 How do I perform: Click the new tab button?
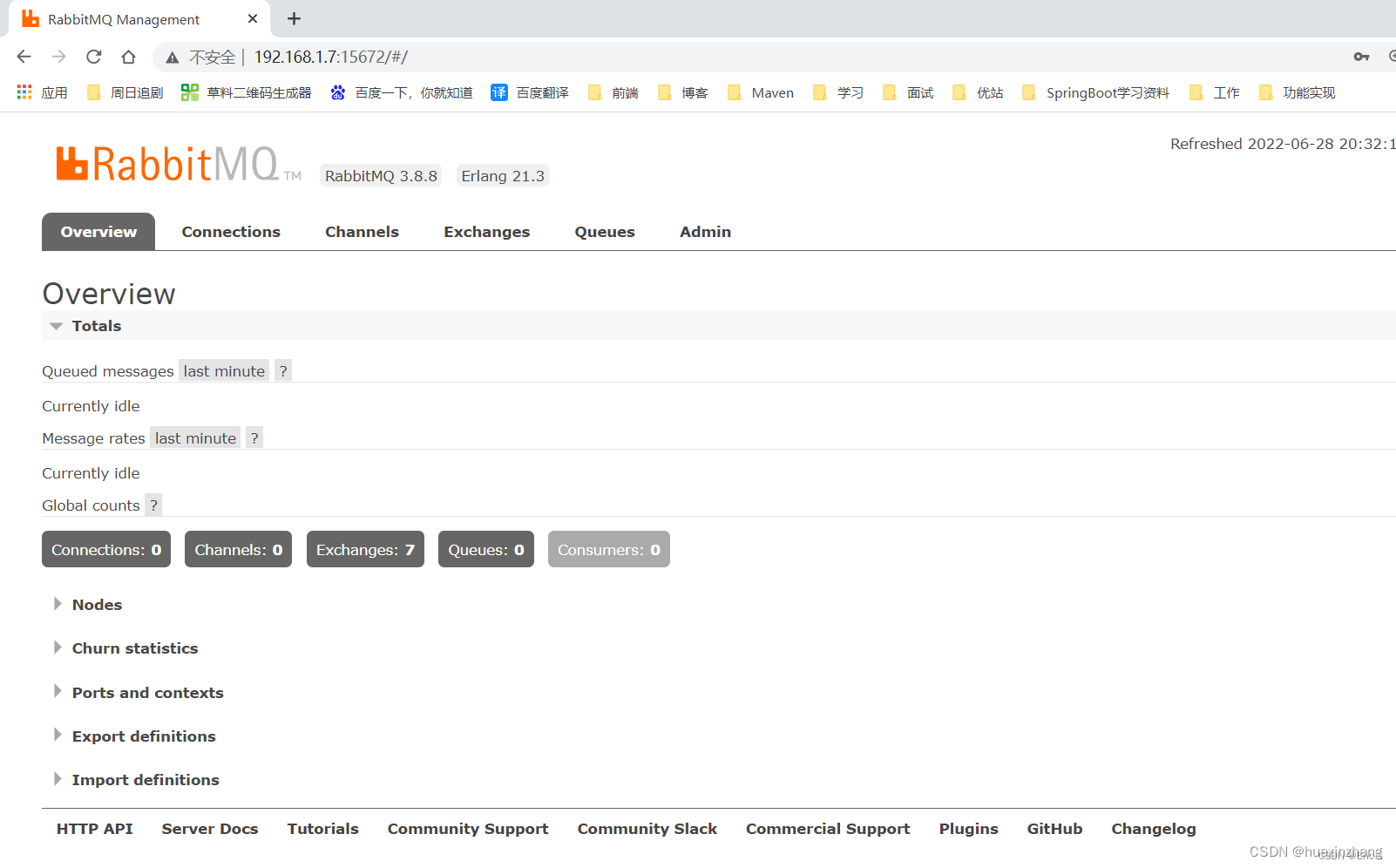[x=293, y=18]
